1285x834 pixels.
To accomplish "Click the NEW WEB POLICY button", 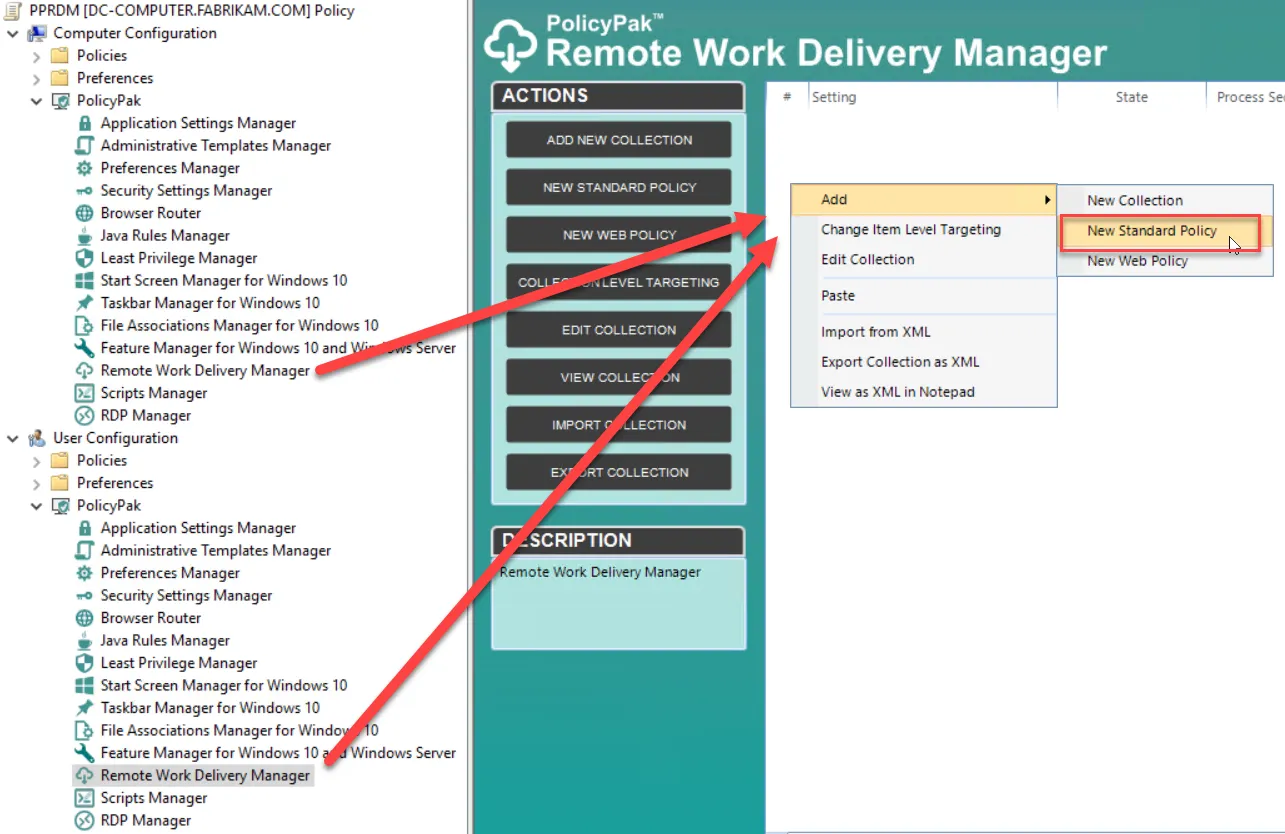I will pos(619,235).
